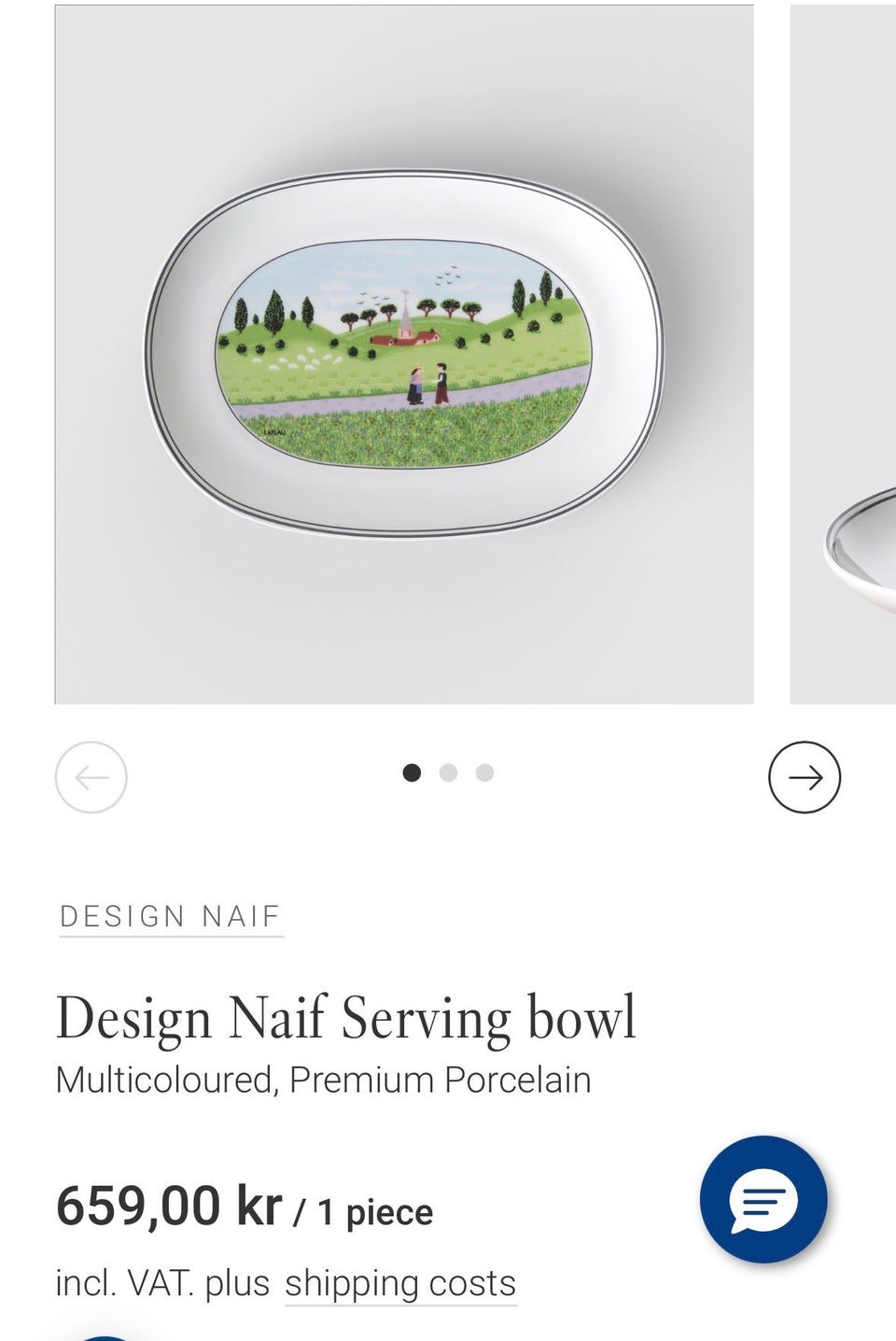The width and height of the screenshot is (896, 1341).
Task: Click the painted church steeple on the bowl
Action: 405,313
